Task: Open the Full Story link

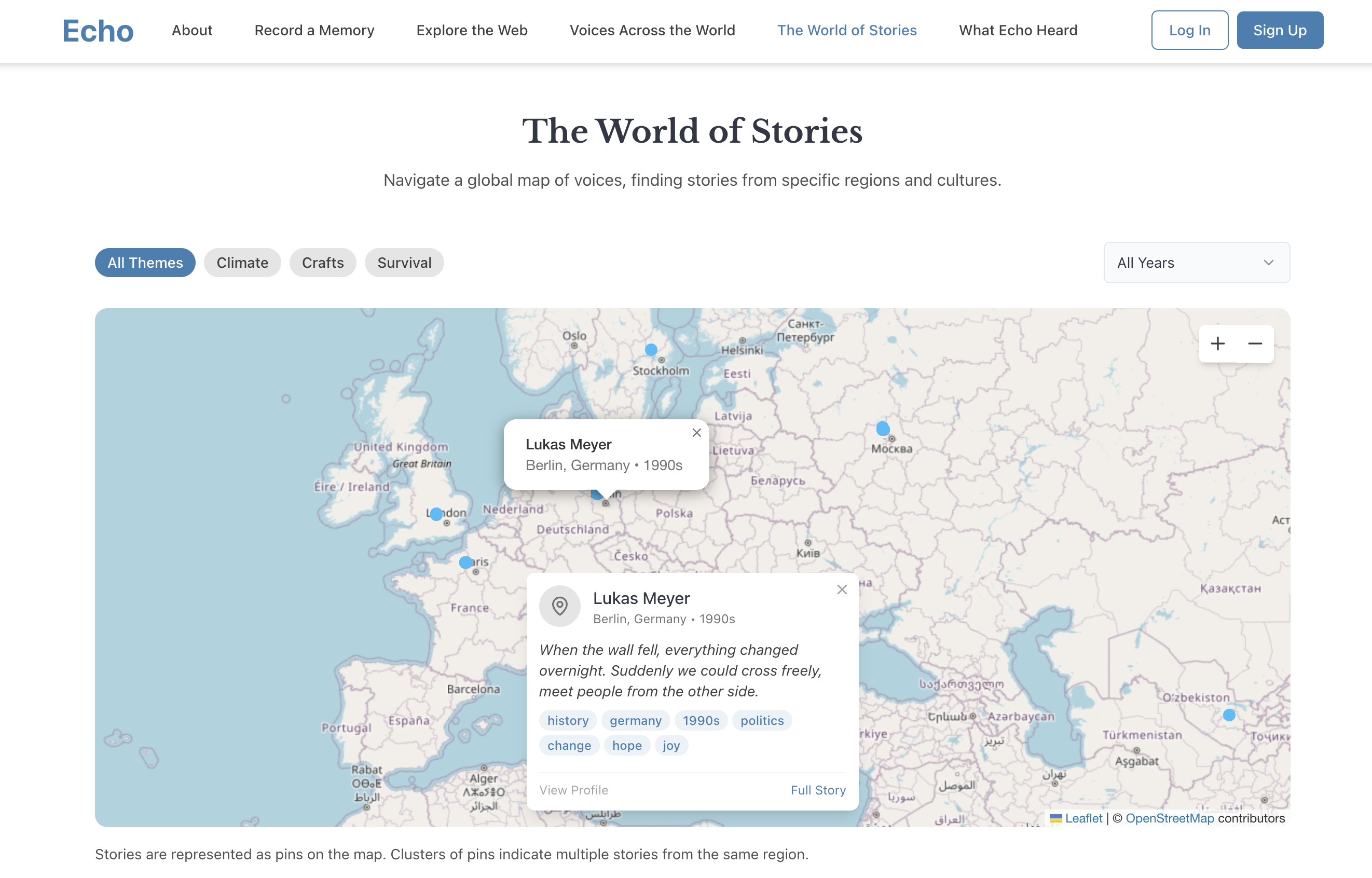Action: 817,790
